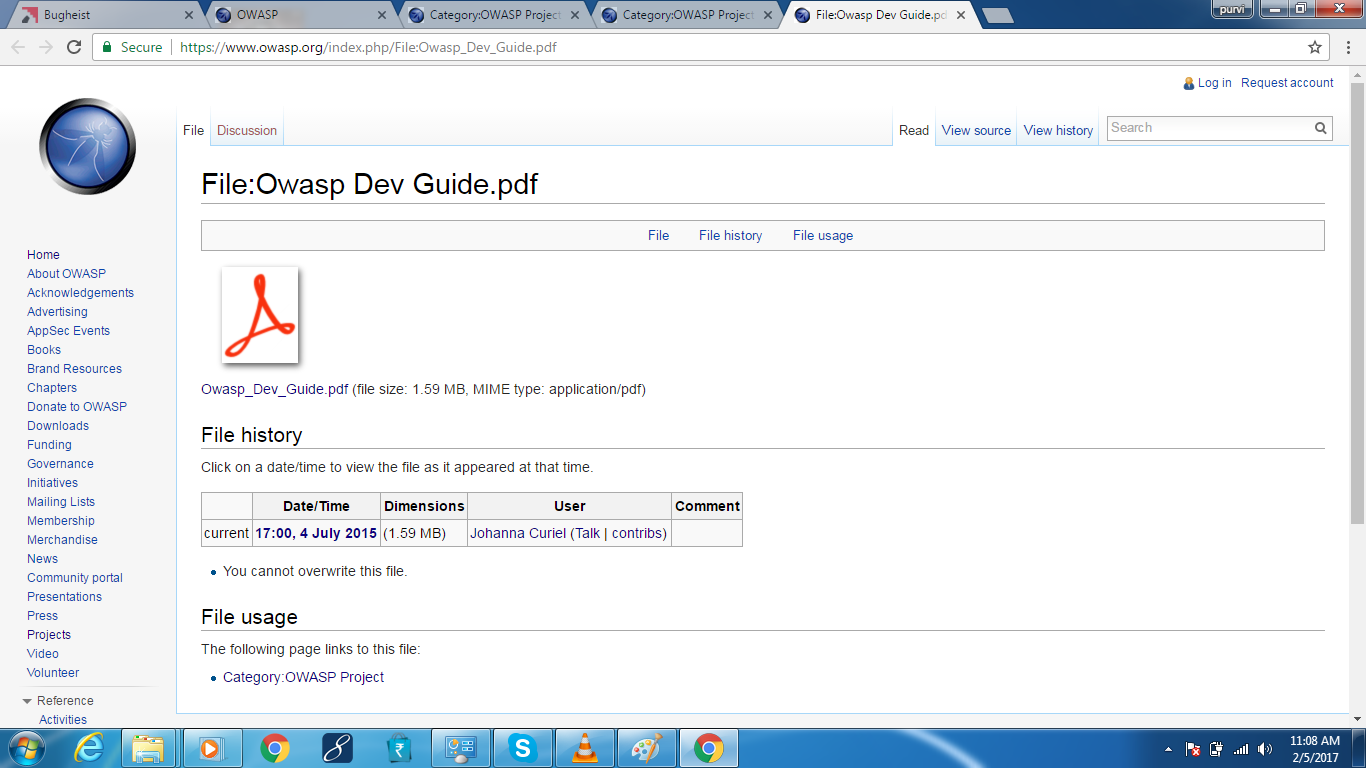Open a new tab with the new tab button
The image size is (1366, 768).
[x=997, y=15]
